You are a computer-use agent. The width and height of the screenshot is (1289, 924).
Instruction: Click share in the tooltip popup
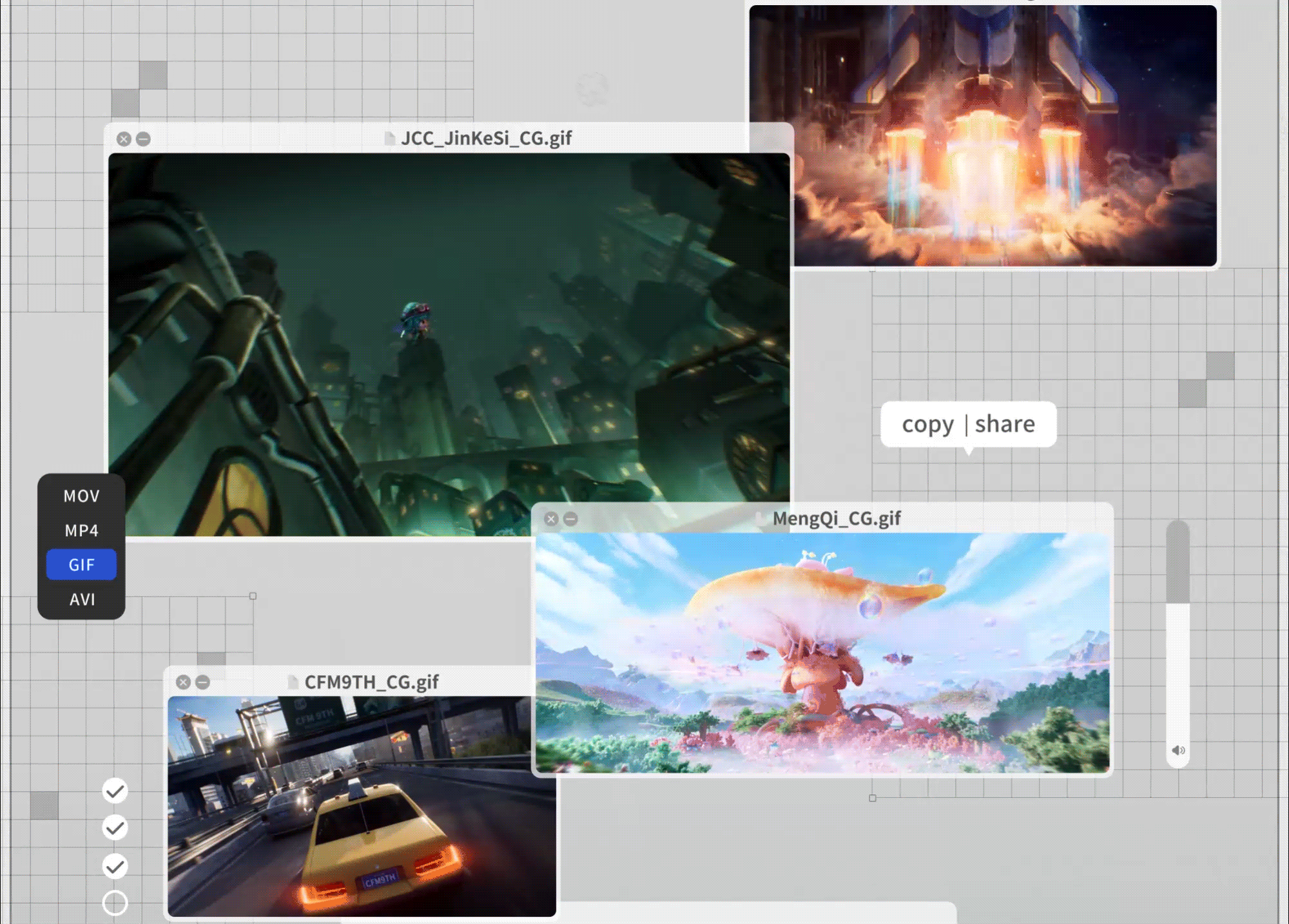point(1005,424)
